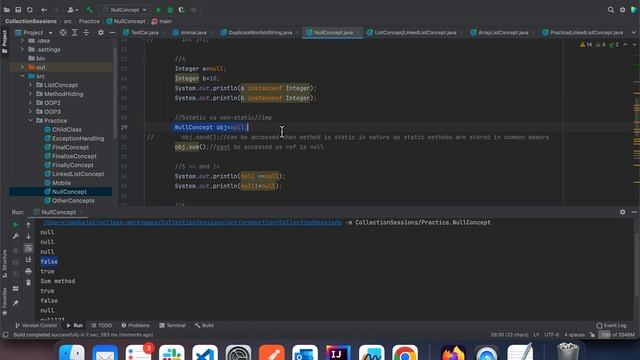
Task: Rerun NullConcept in Run panel
Action: click(16, 225)
